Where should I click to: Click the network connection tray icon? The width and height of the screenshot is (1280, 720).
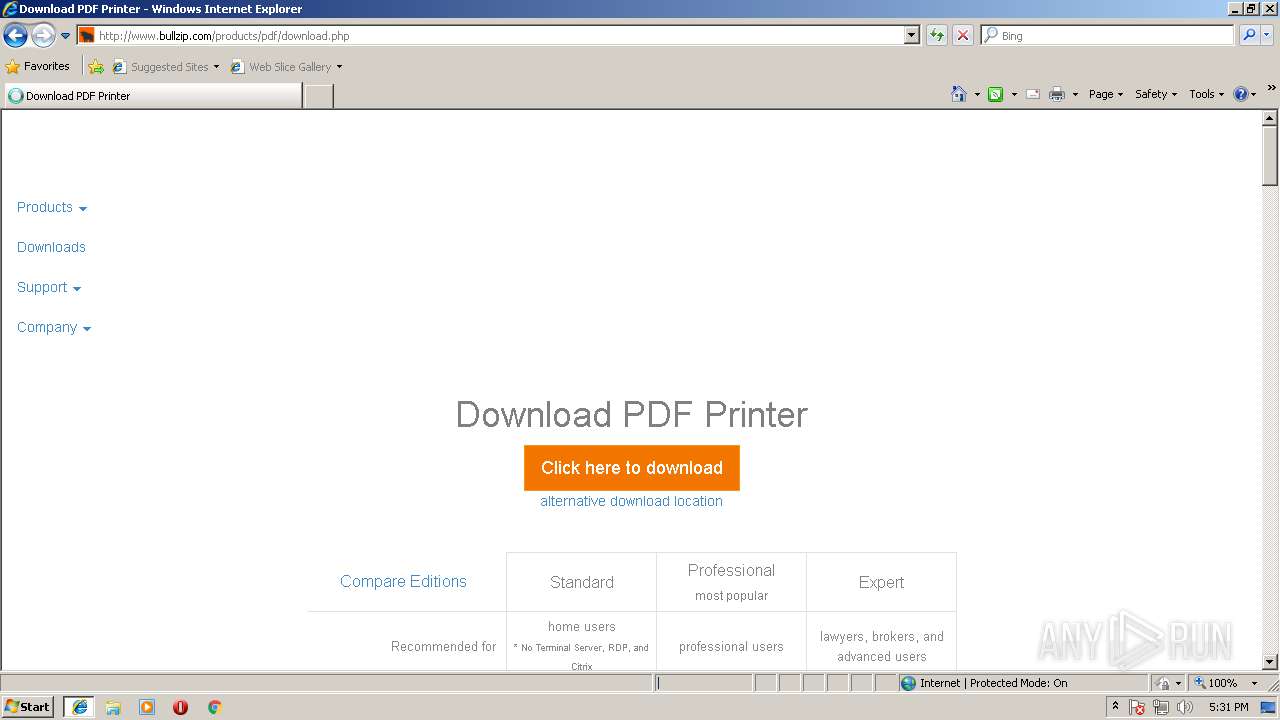coord(1161,707)
